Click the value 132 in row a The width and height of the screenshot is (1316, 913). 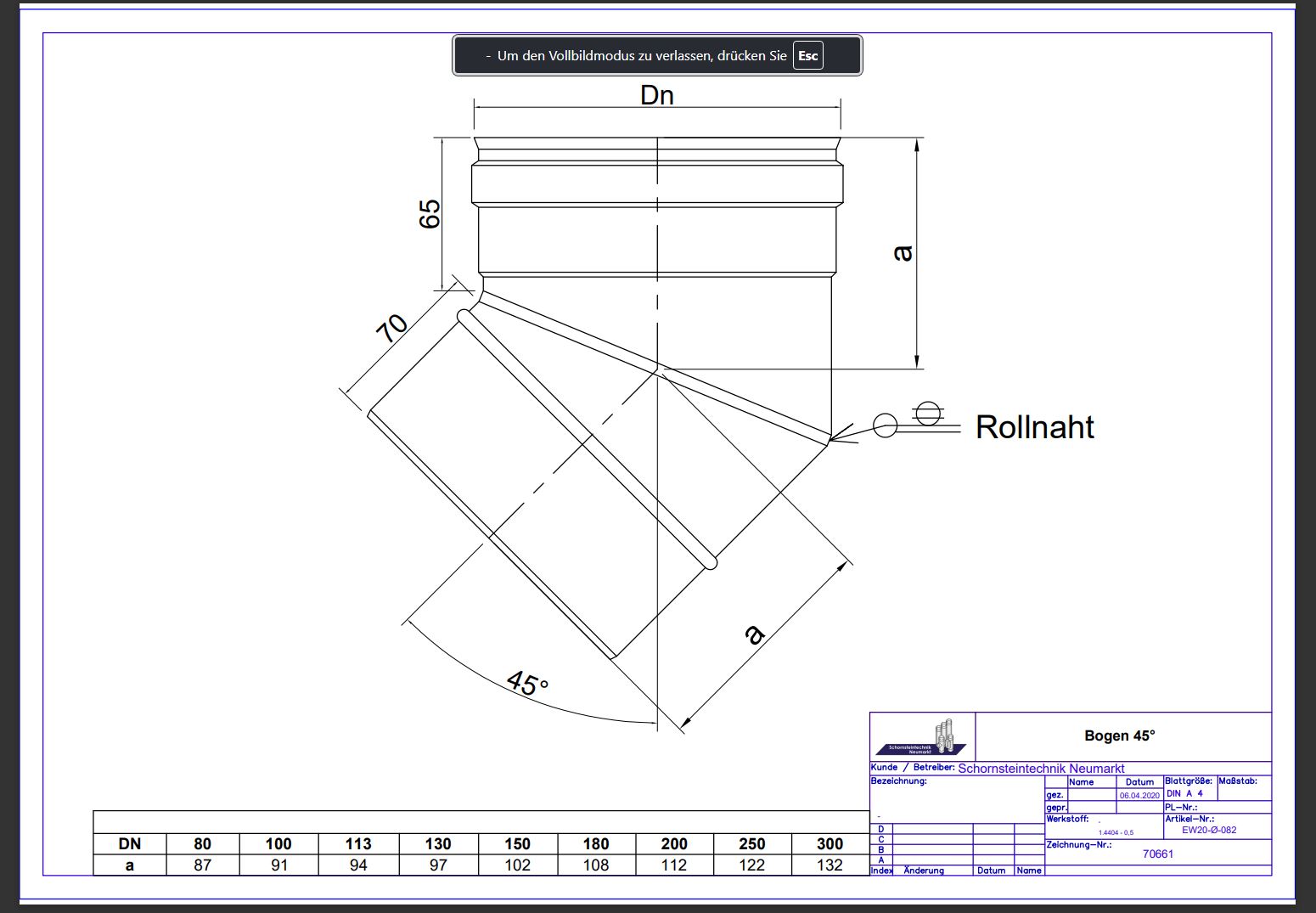(x=830, y=865)
